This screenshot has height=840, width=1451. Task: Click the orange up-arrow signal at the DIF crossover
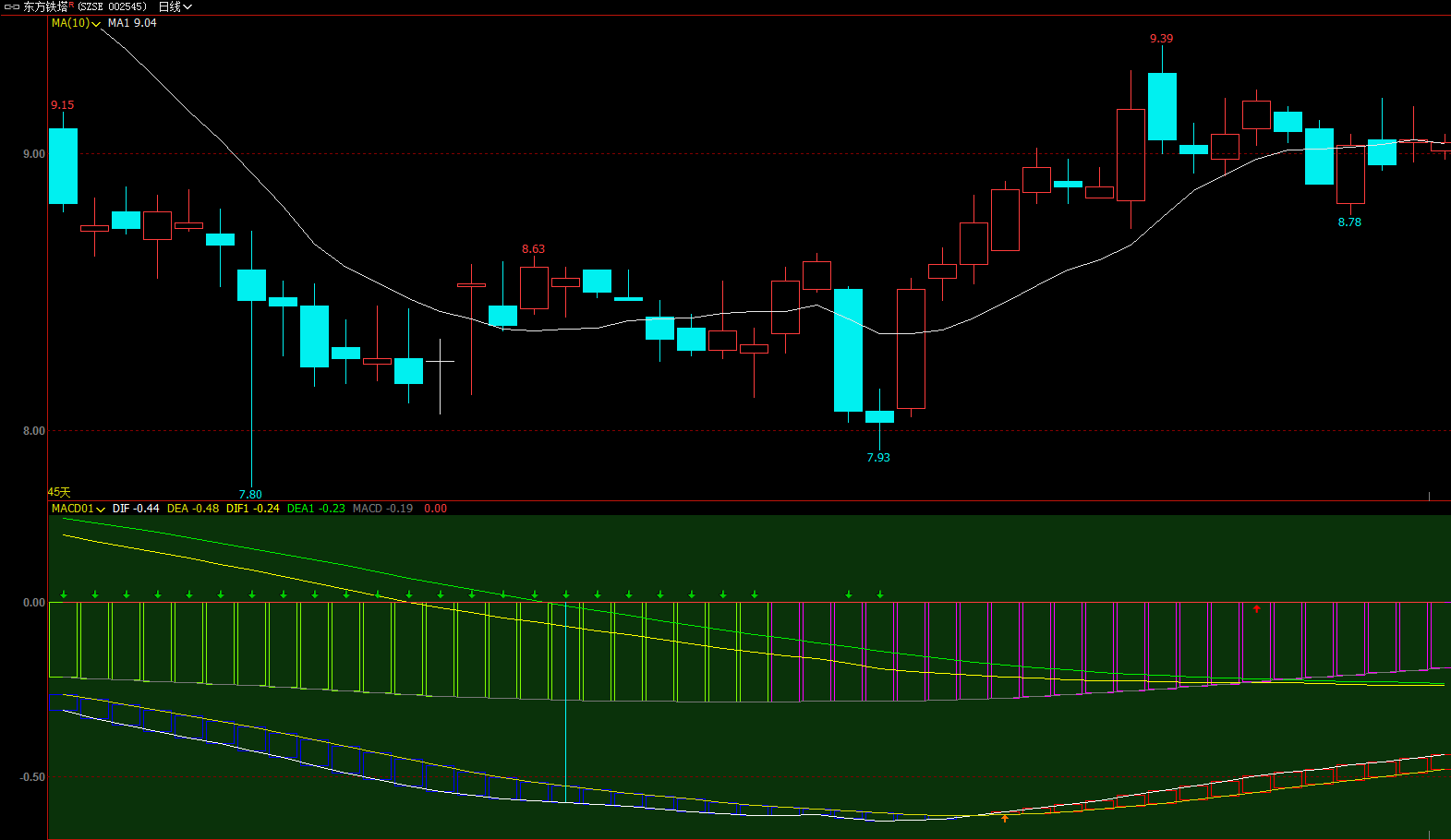click(1005, 818)
